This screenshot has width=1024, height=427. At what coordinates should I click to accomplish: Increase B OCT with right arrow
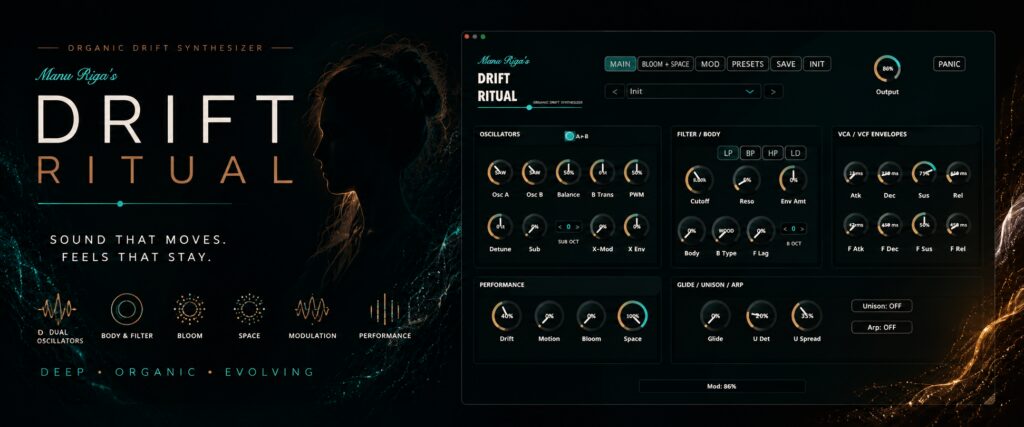pyautogui.click(x=803, y=229)
